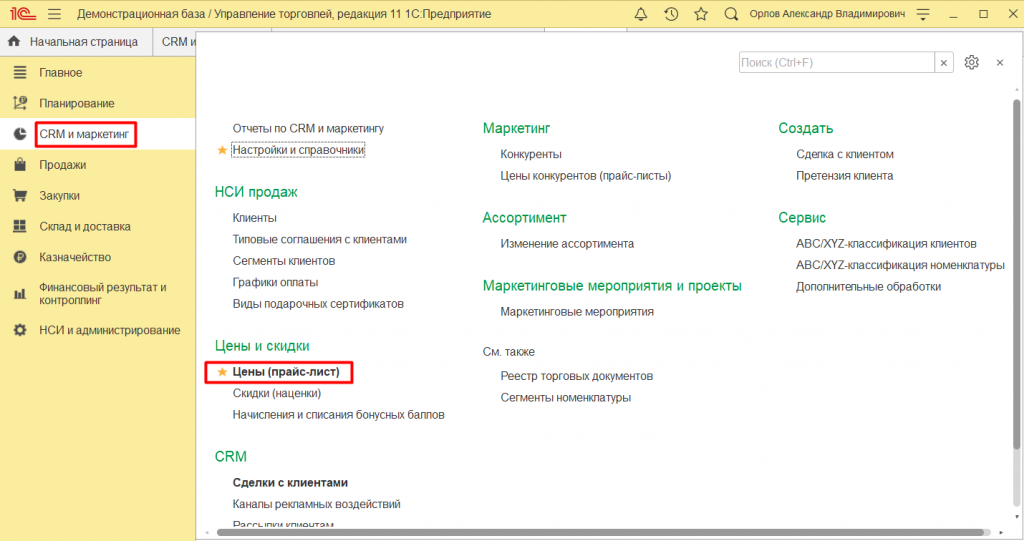Click the favorites star in title bar
Viewport: 1024px width, 541px height.
701,14
